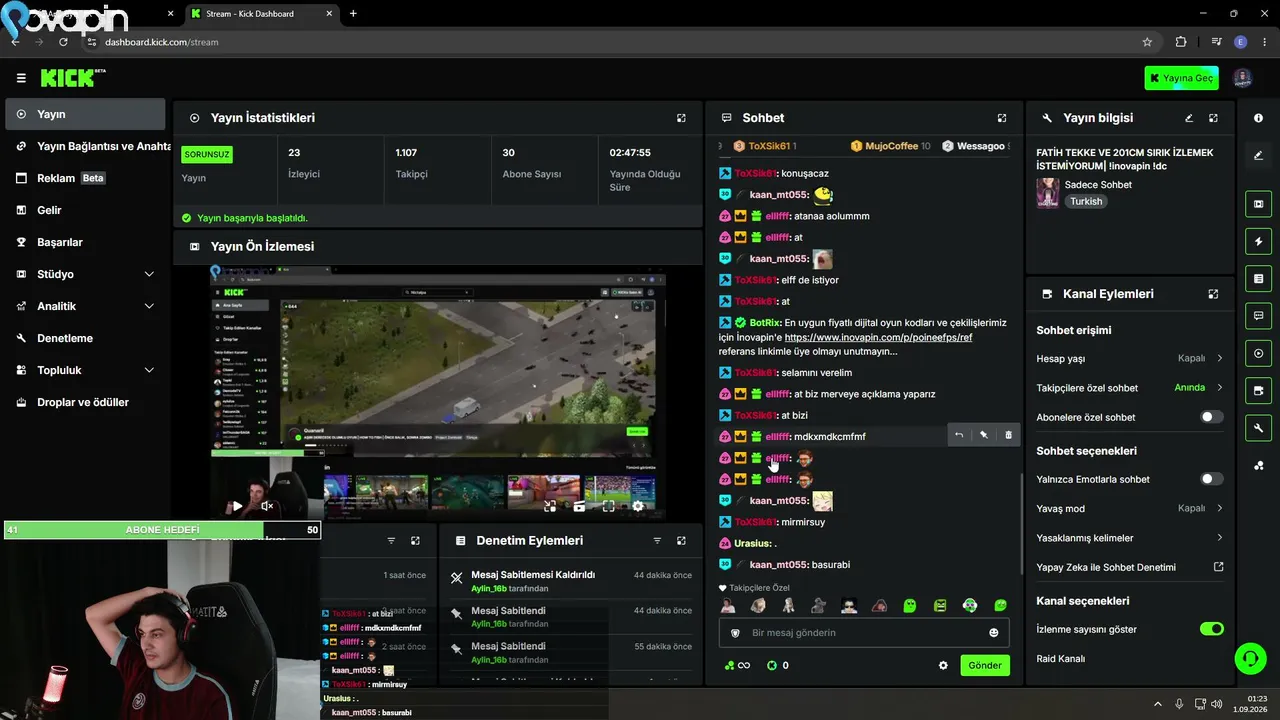Screen dimensions: 1280x720
Task: Bookmark page with the star icon
Action: click(1147, 42)
